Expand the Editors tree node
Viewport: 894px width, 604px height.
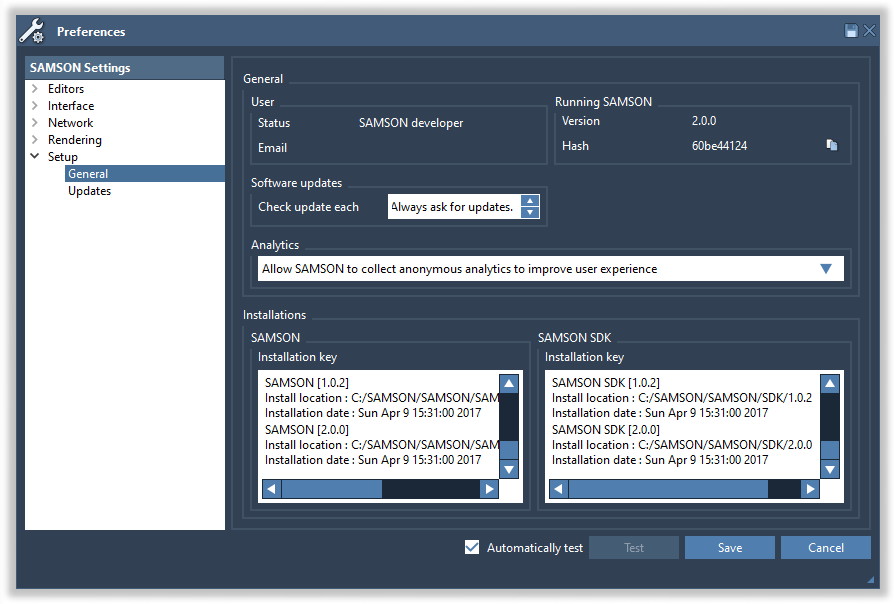35,89
